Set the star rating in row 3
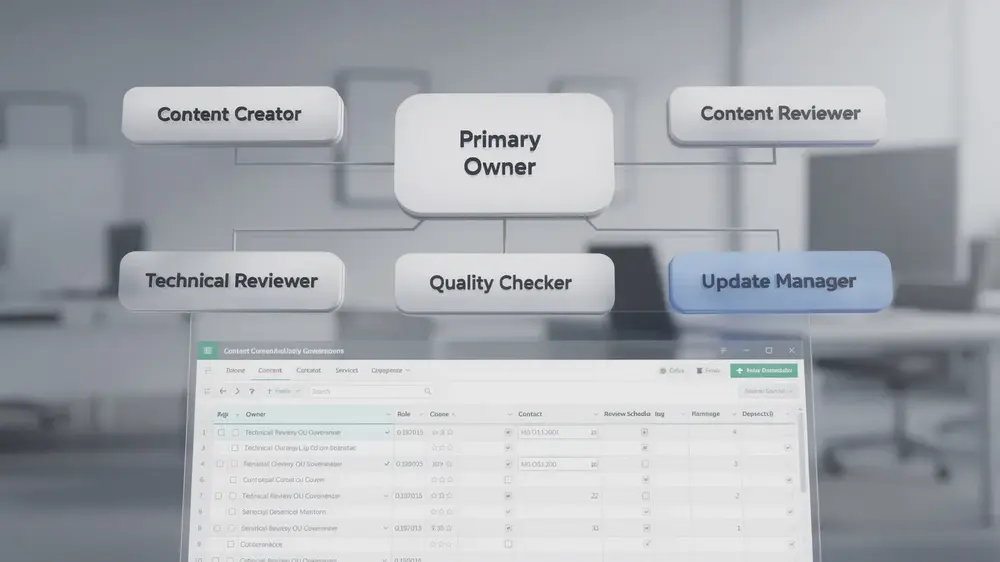The image size is (1000, 562). [442, 448]
